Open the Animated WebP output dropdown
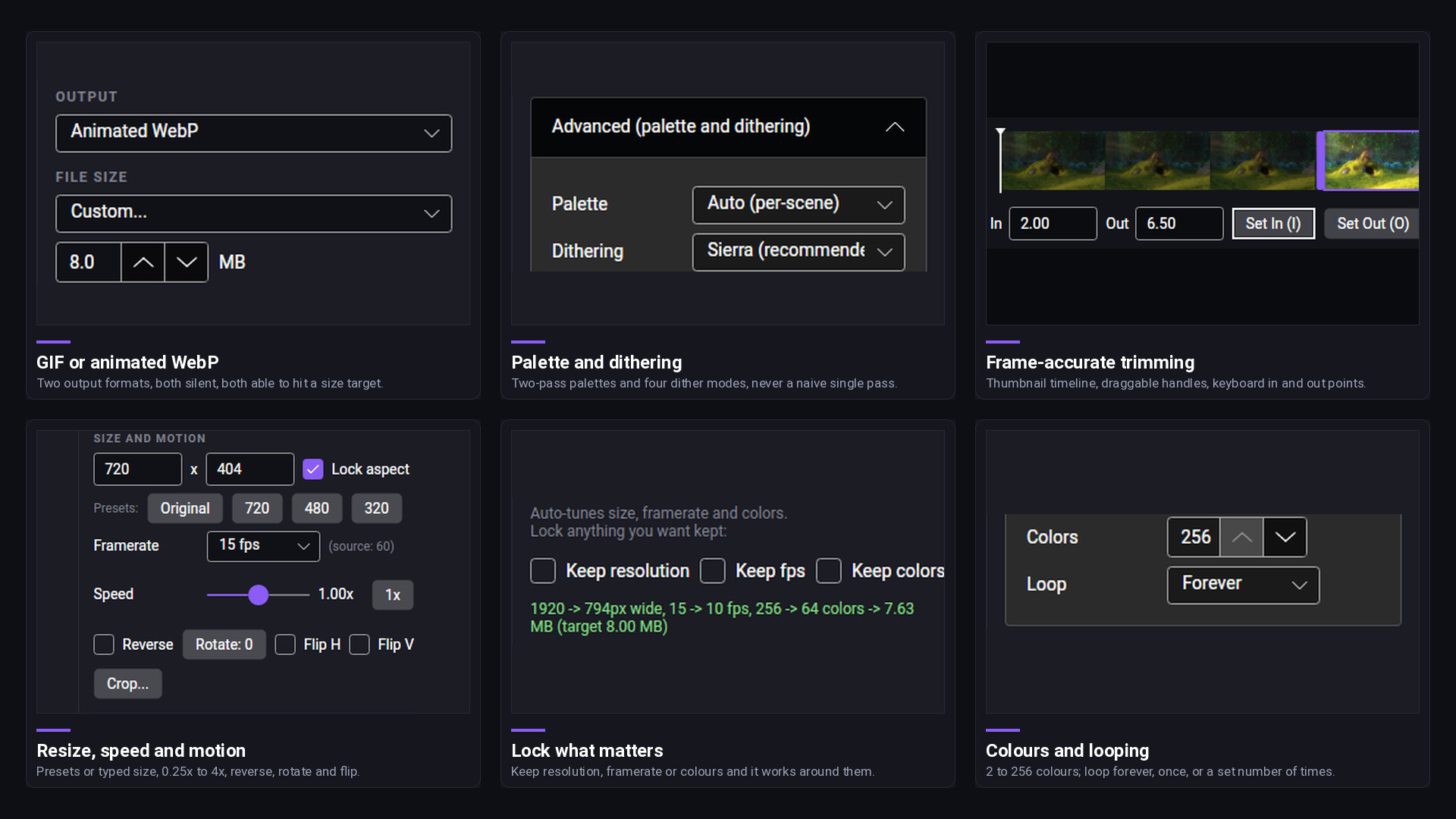The image size is (1456, 819). 254,133
